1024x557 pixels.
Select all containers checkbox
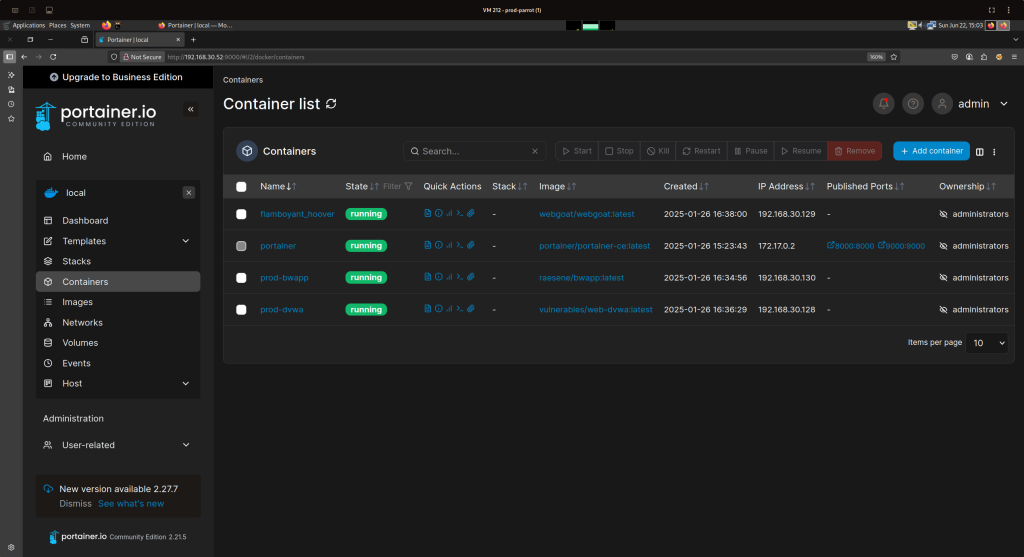[x=241, y=187]
